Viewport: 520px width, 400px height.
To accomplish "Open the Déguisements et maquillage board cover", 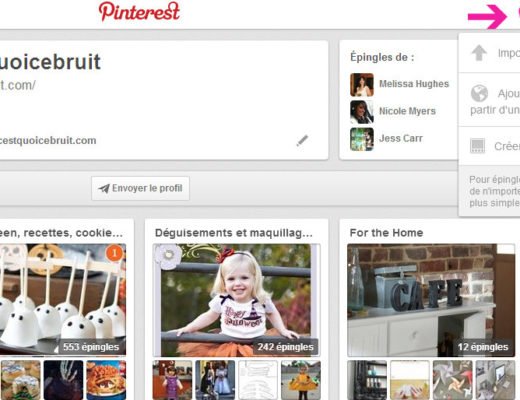I will 237,300.
